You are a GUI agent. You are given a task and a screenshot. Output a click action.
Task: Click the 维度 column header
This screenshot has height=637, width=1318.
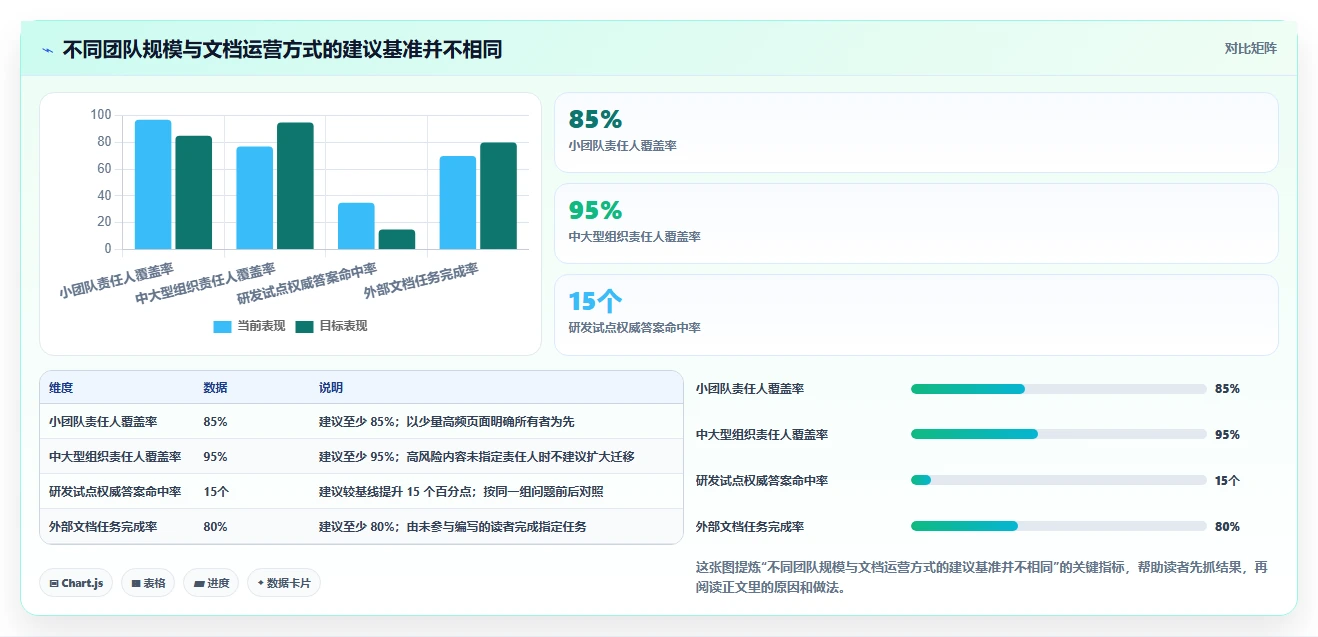[61, 388]
